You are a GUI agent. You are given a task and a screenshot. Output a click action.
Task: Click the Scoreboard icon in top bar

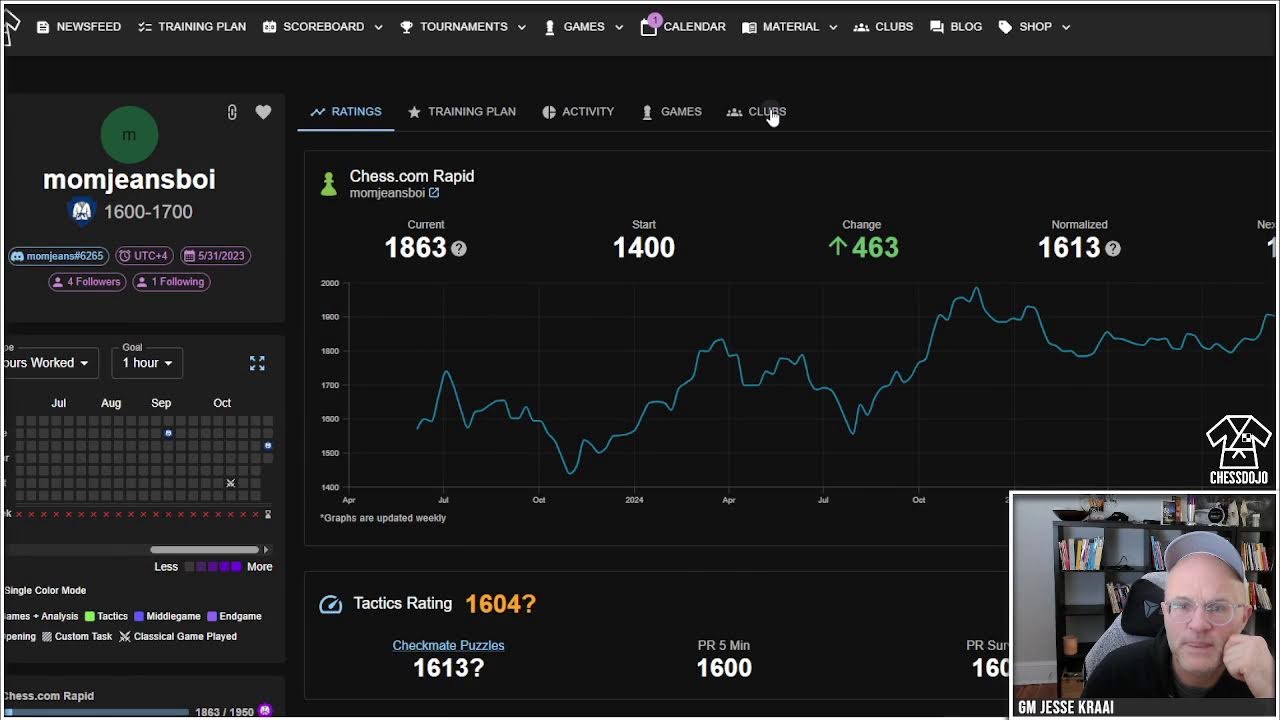click(x=269, y=27)
